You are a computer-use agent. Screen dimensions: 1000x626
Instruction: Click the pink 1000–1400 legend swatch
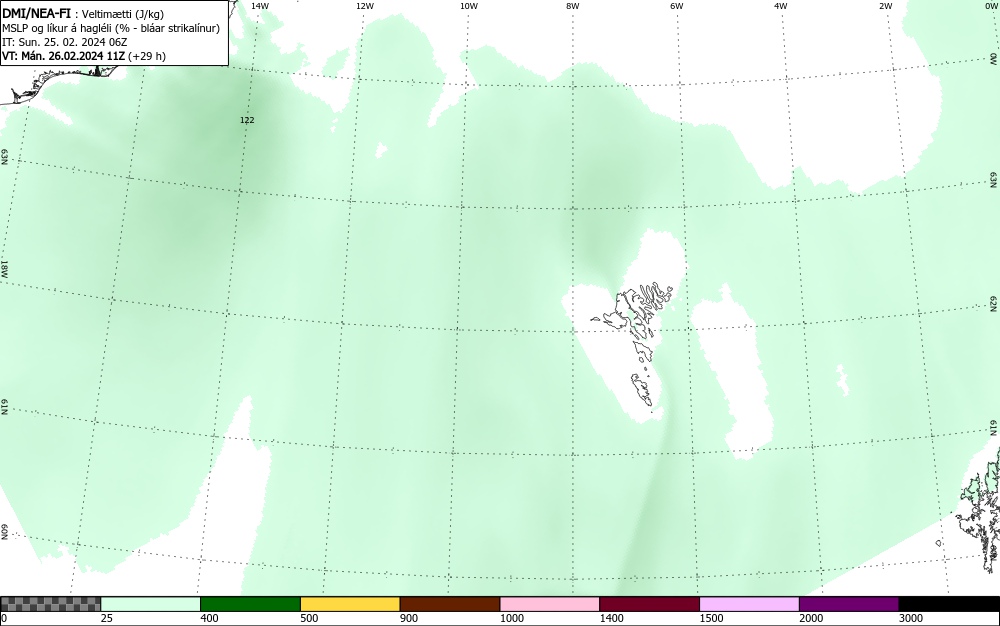click(x=550, y=604)
